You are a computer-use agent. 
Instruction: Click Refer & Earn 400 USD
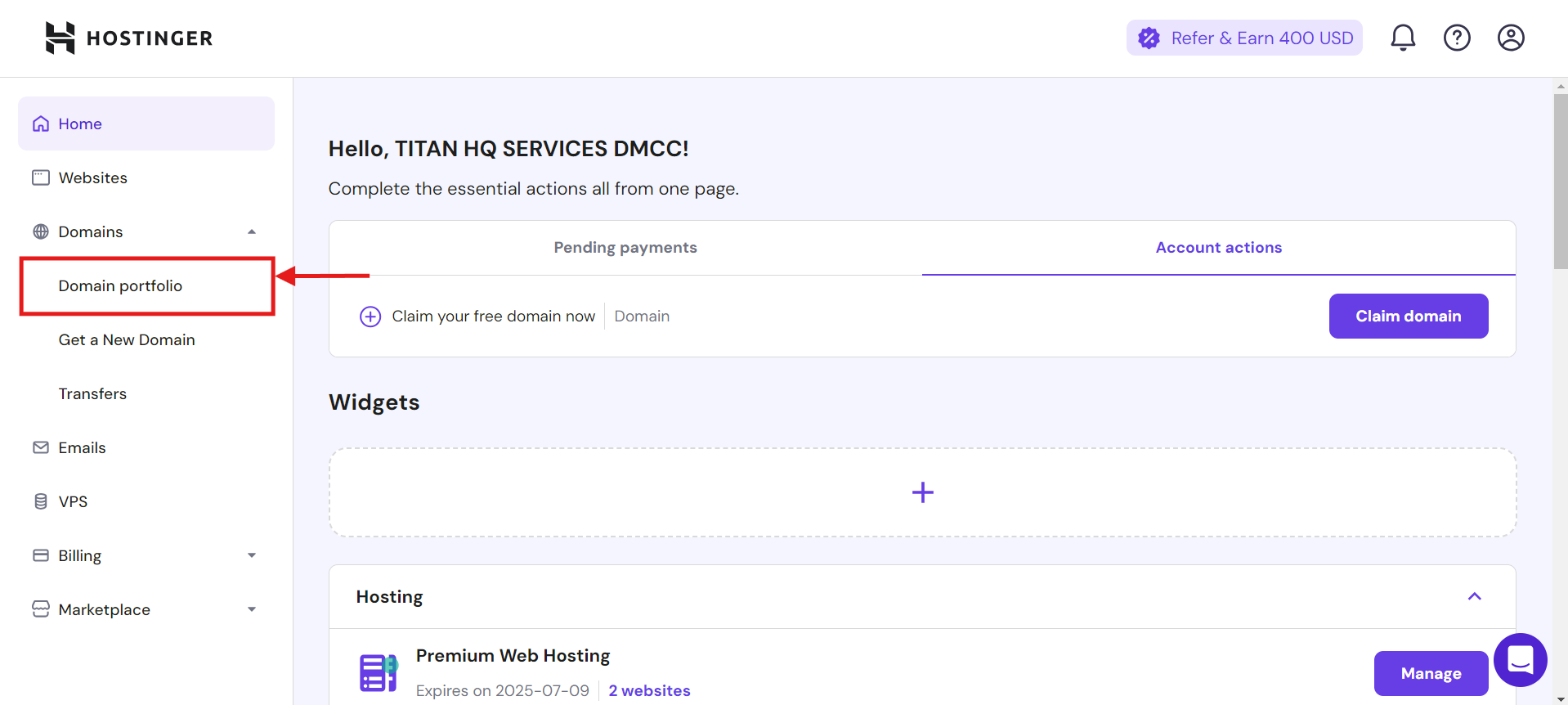pyautogui.click(x=1244, y=38)
